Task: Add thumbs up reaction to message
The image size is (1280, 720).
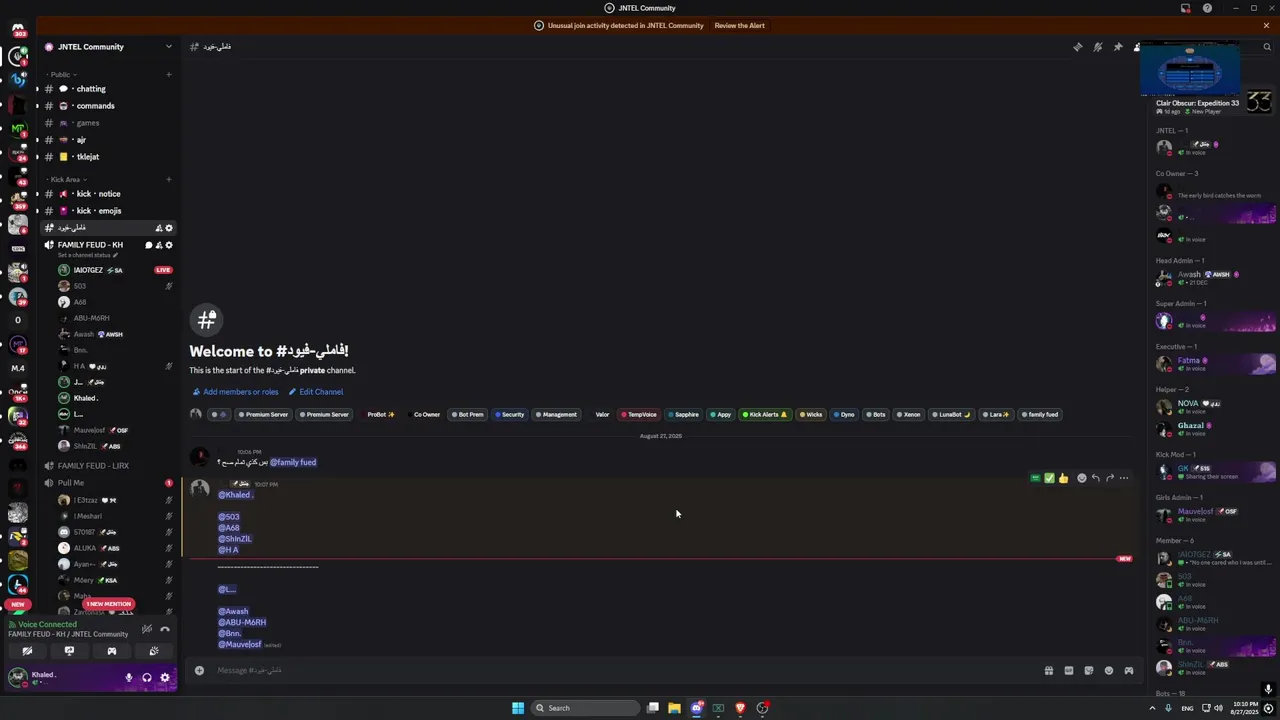Action: click(x=1063, y=478)
